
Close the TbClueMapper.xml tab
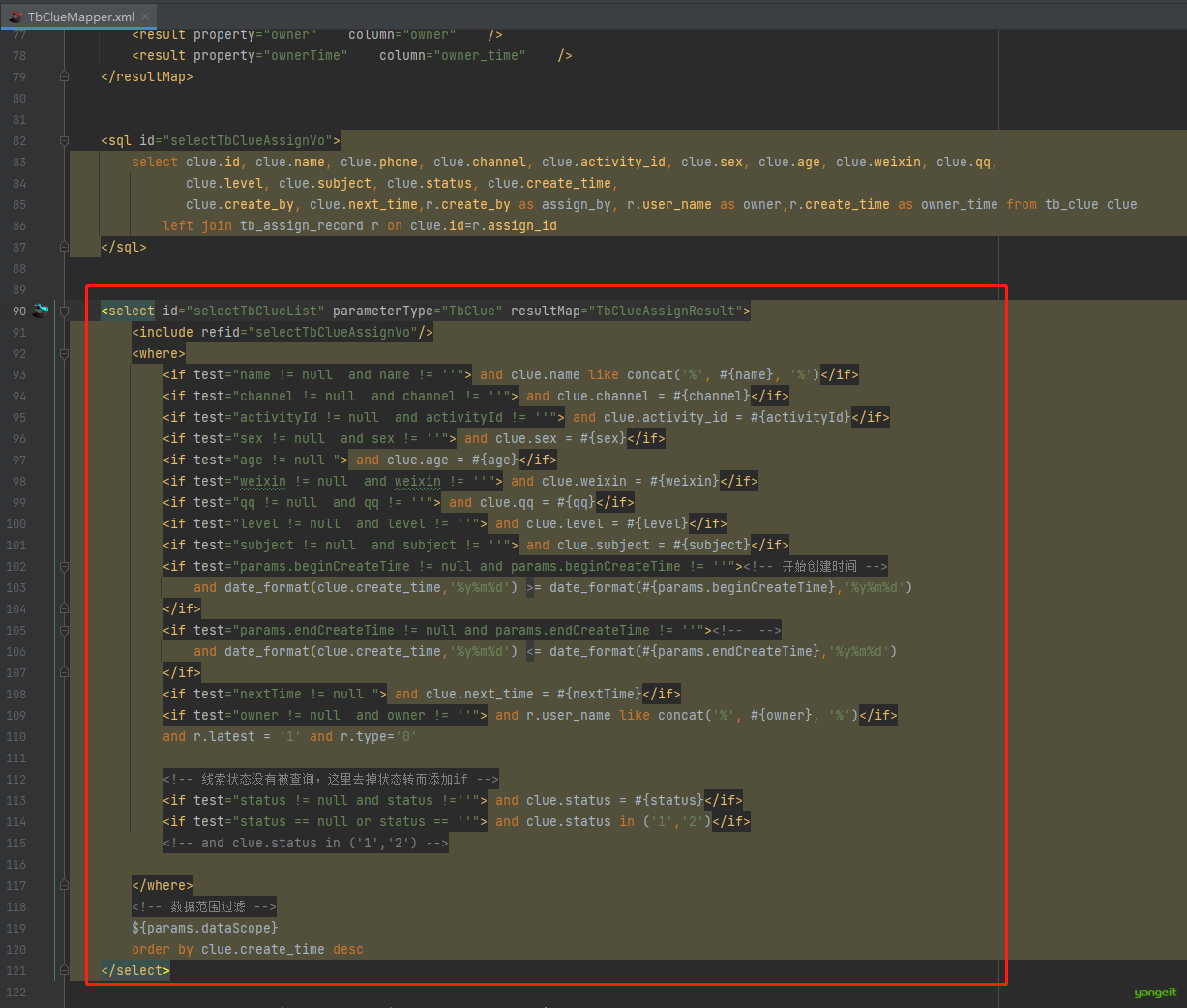pyautogui.click(x=145, y=16)
